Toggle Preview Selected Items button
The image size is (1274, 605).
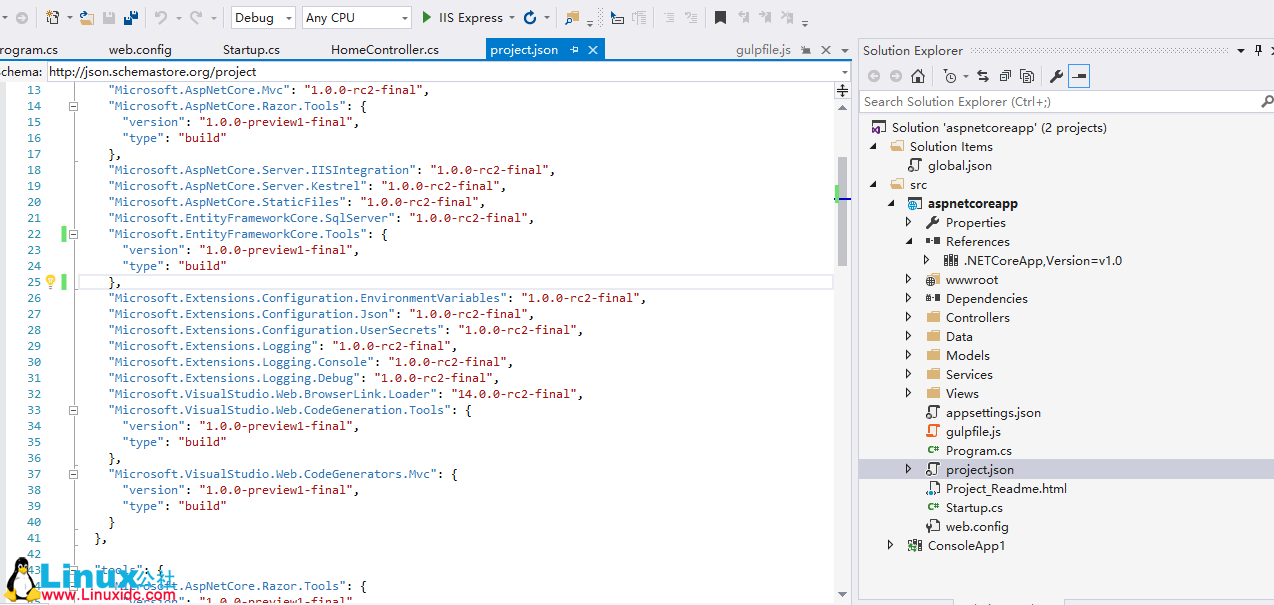coord(1078,76)
